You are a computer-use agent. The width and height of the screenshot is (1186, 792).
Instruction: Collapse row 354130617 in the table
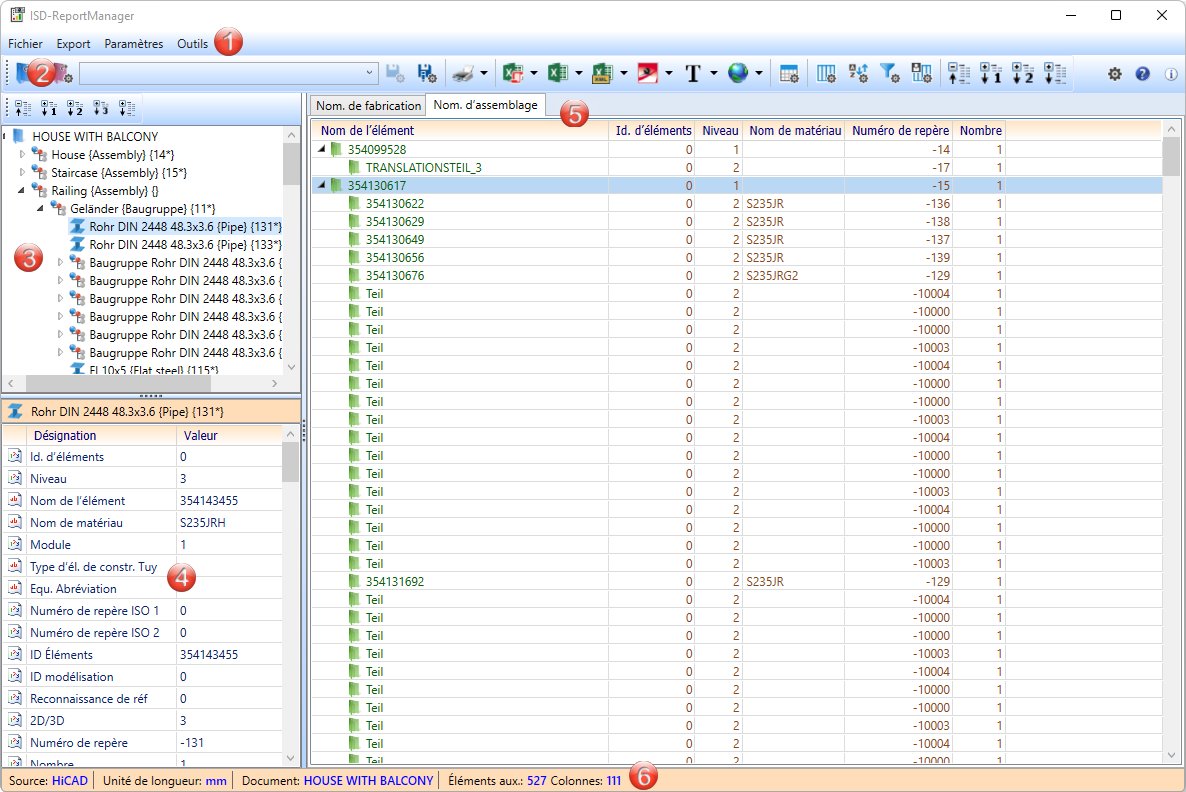pos(321,185)
